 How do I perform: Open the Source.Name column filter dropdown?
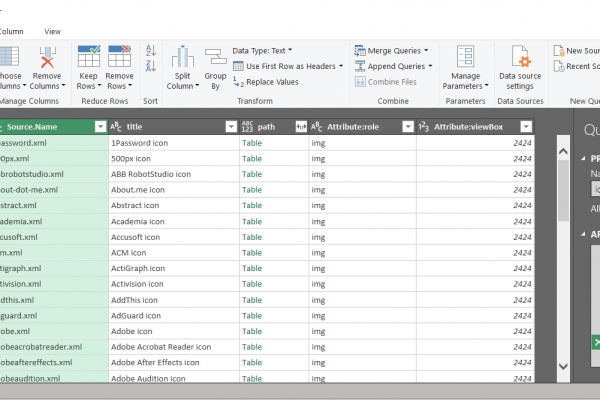100,127
